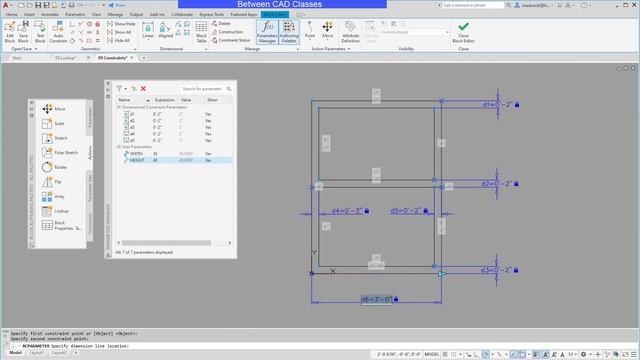Click the Save Block ribbon icon
Screen dimensions: 640x360
pyautogui.click(x=23, y=32)
